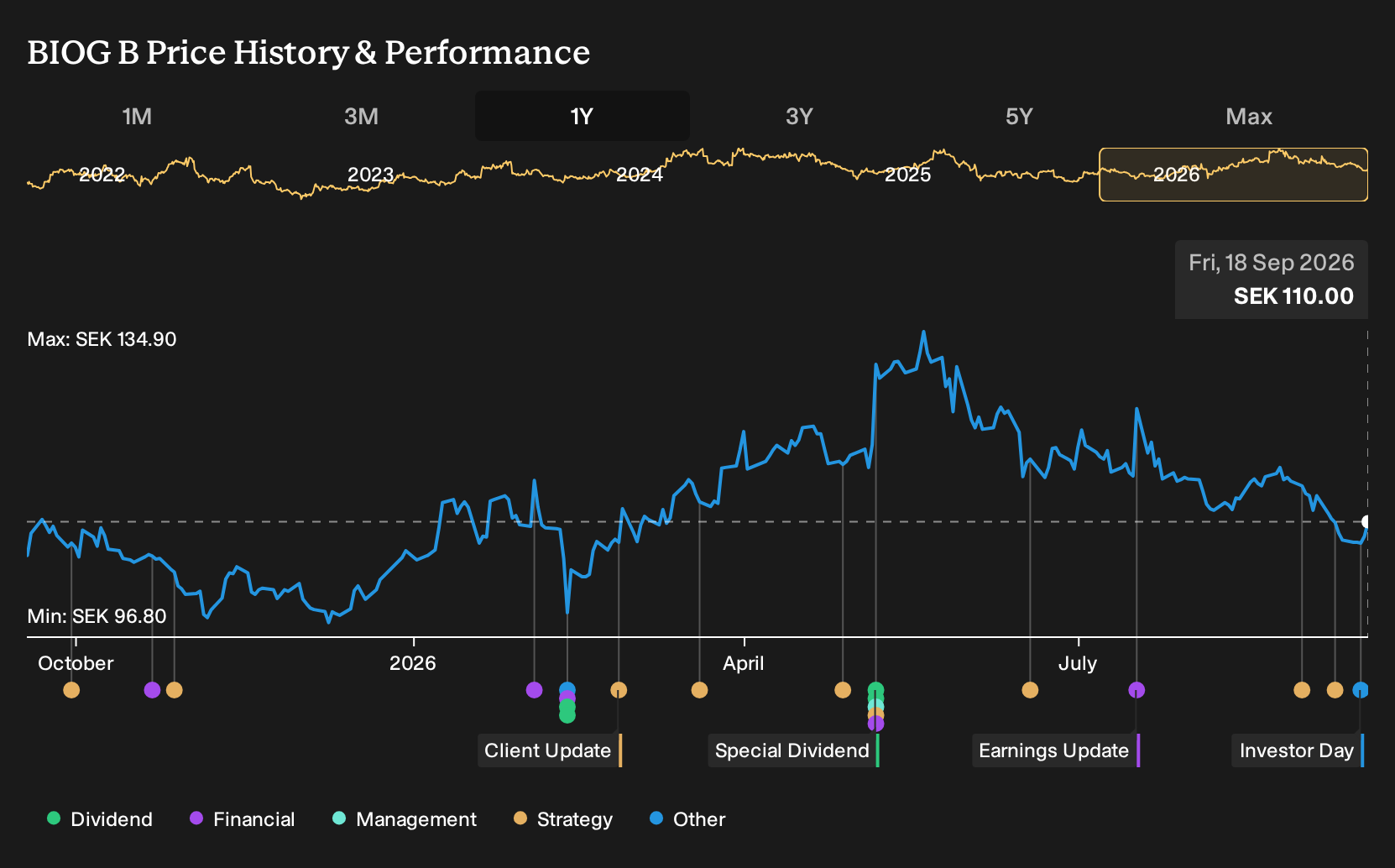Click the highlighted 2026 range window in overview
The width and height of the screenshot is (1395, 868).
[x=1234, y=175]
